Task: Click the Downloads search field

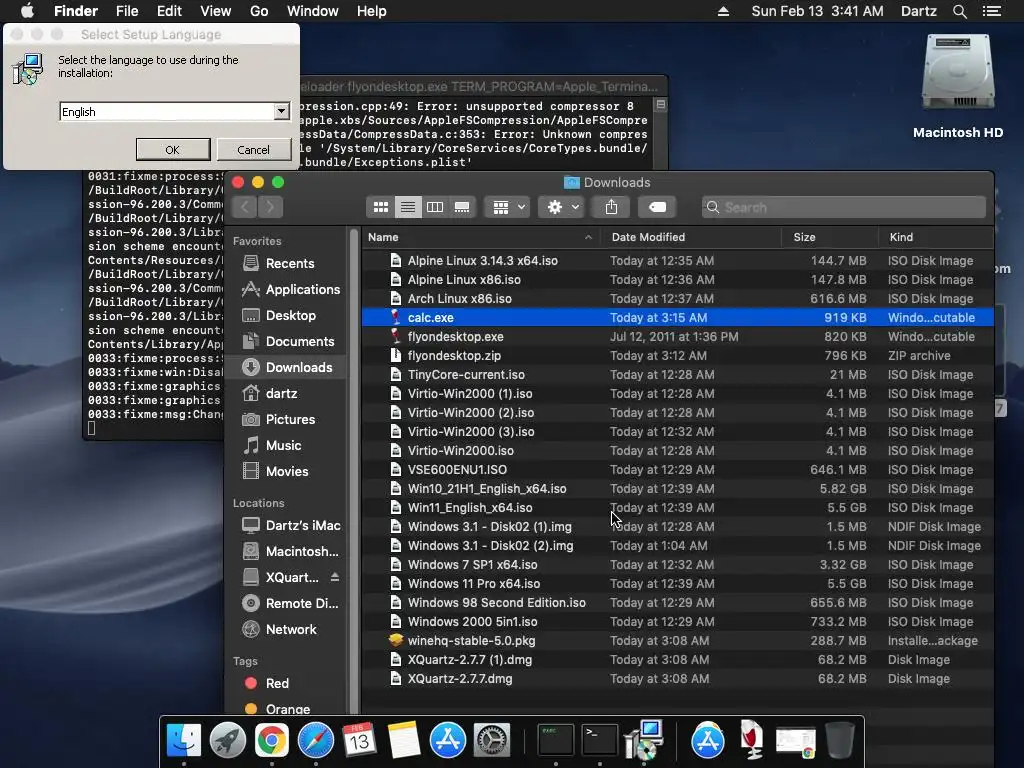Action: (843, 207)
